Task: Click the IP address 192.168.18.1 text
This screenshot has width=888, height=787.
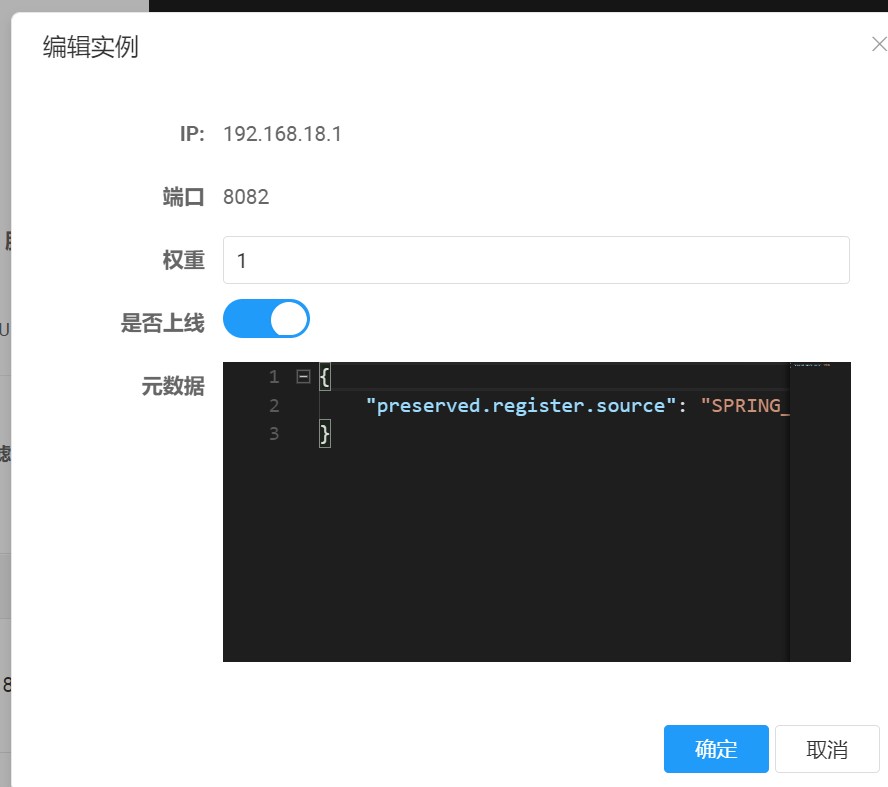Action: point(282,134)
